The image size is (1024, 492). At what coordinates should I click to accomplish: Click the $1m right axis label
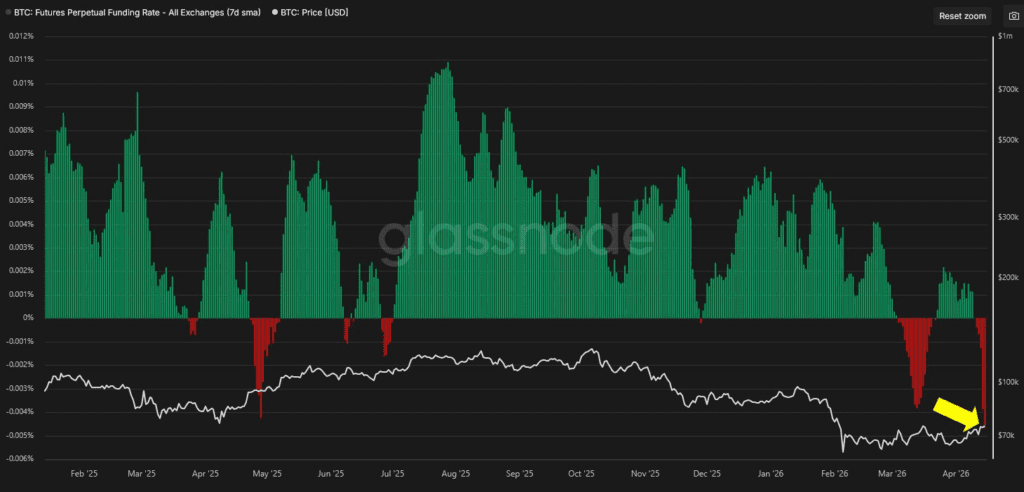coord(1006,37)
